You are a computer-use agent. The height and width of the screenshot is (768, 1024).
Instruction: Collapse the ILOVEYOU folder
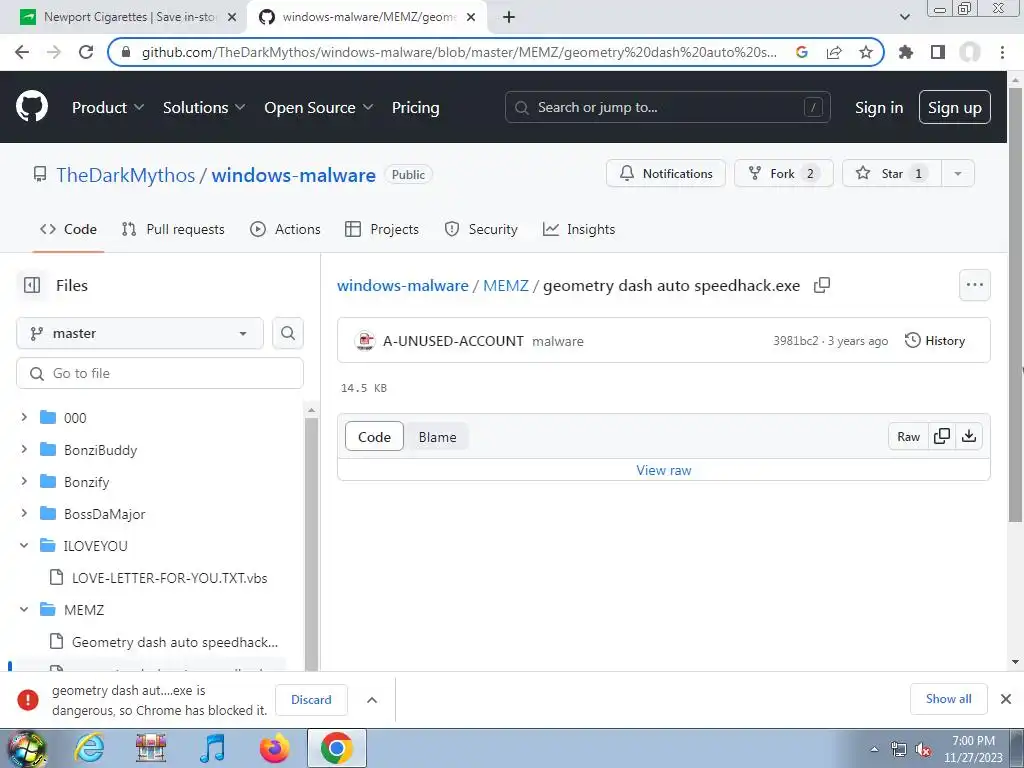[x=24, y=545]
